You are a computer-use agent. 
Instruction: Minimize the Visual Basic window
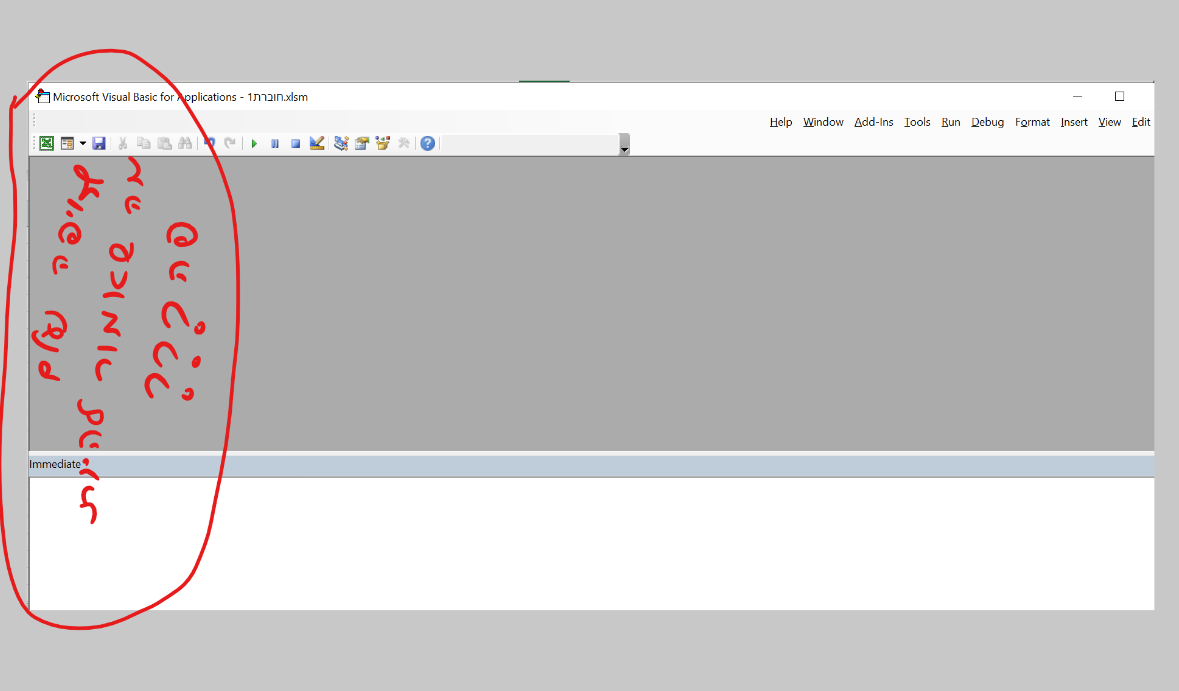[x=1077, y=96]
